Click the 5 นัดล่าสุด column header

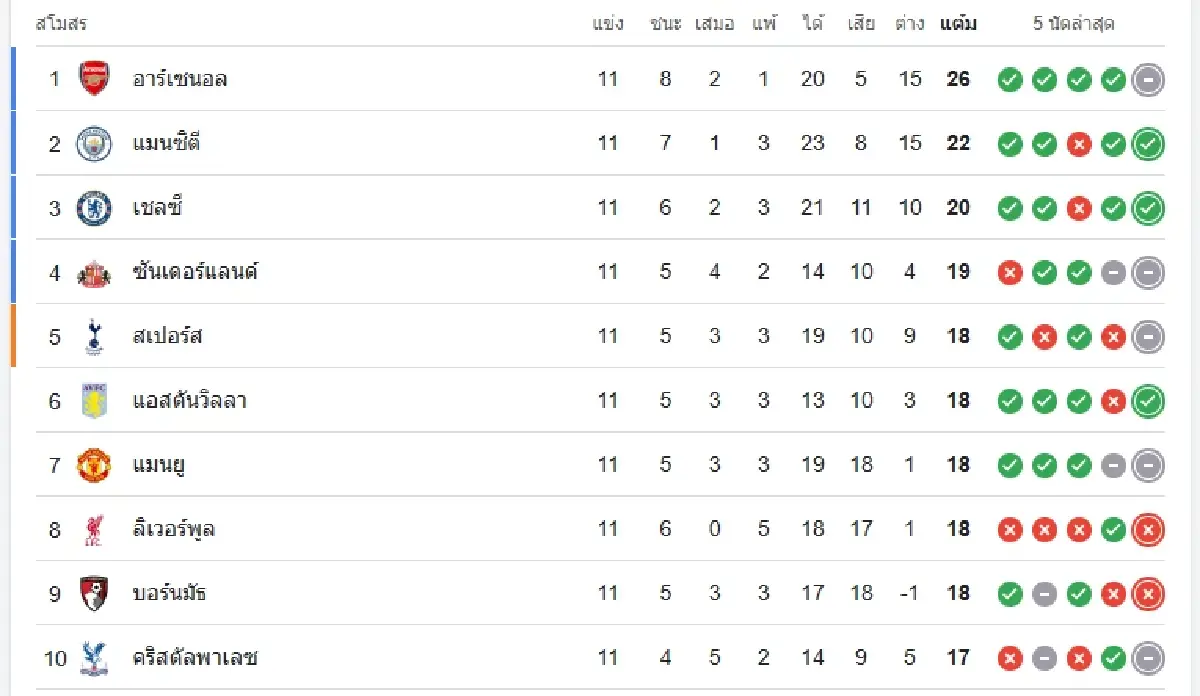click(1074, 24)
